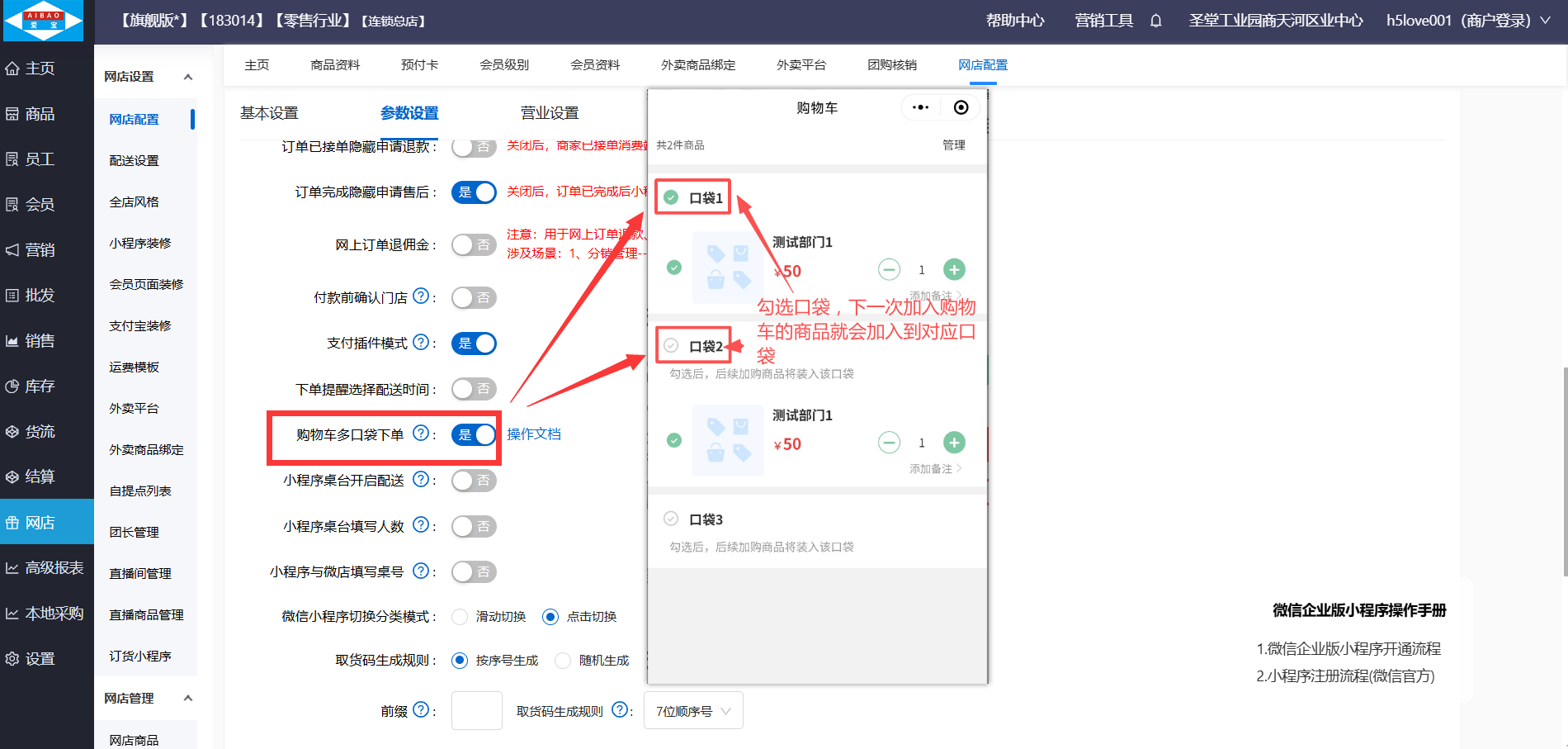Click the AIBAO logo

coord(44,21)
